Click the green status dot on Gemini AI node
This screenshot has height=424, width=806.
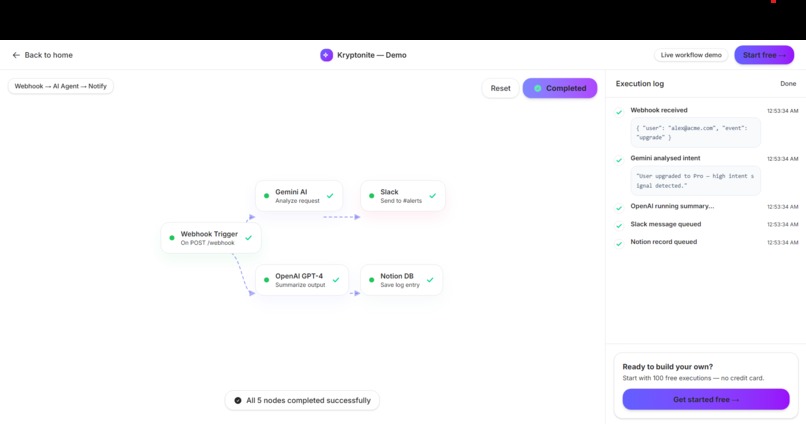point(266,196)
